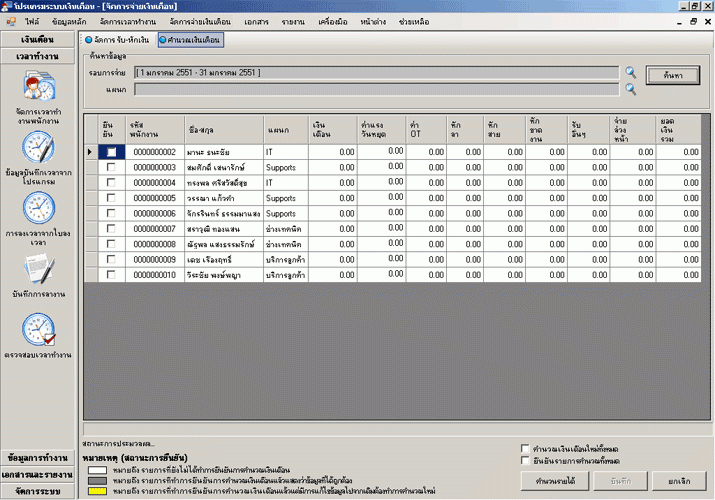This screenshot has height=500, width=715.
Task: Tick the confirm checkbox for employee 0000000009
Action: pos(111,259)
